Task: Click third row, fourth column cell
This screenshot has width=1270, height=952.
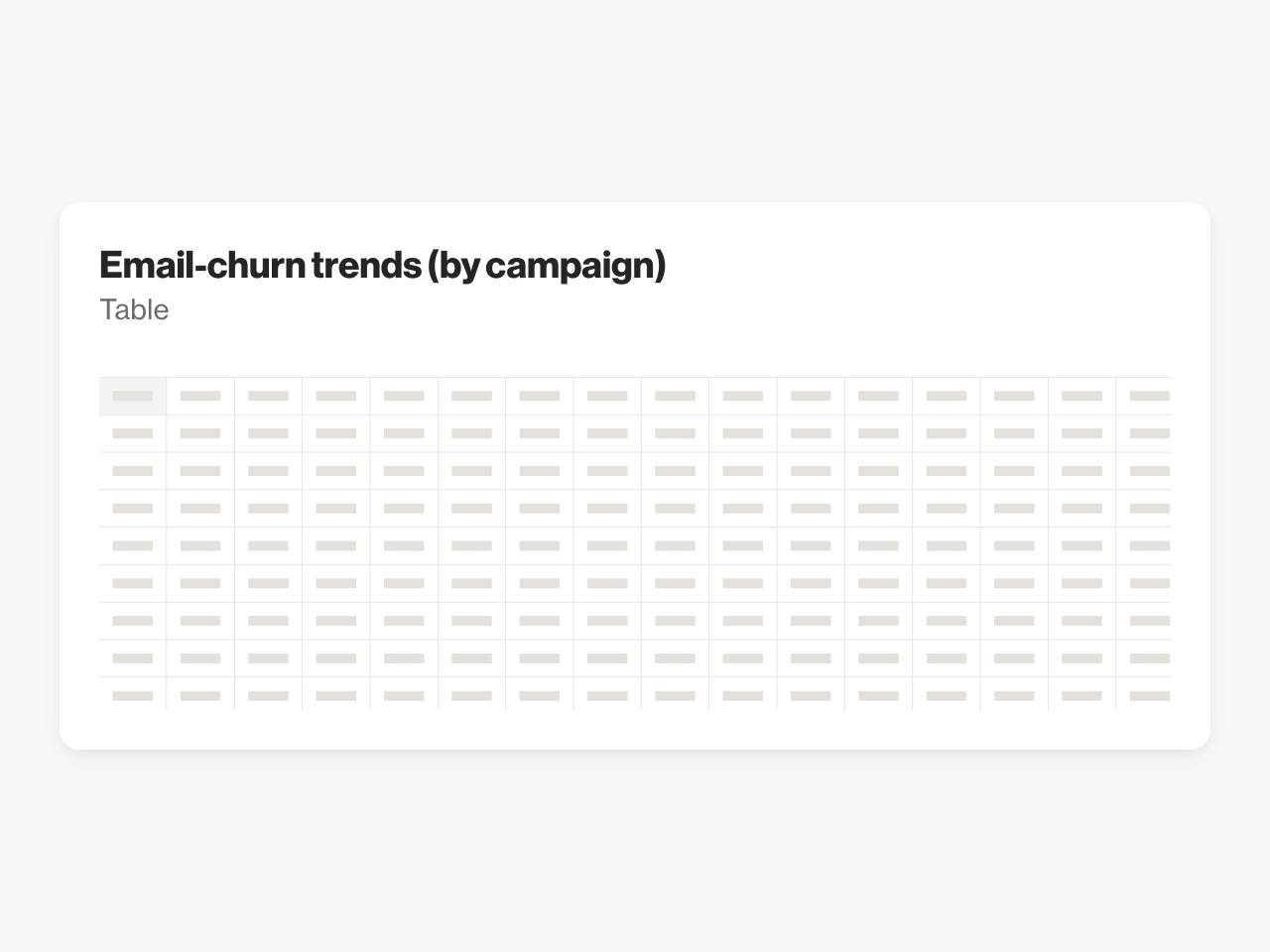Action: (336, 471)
